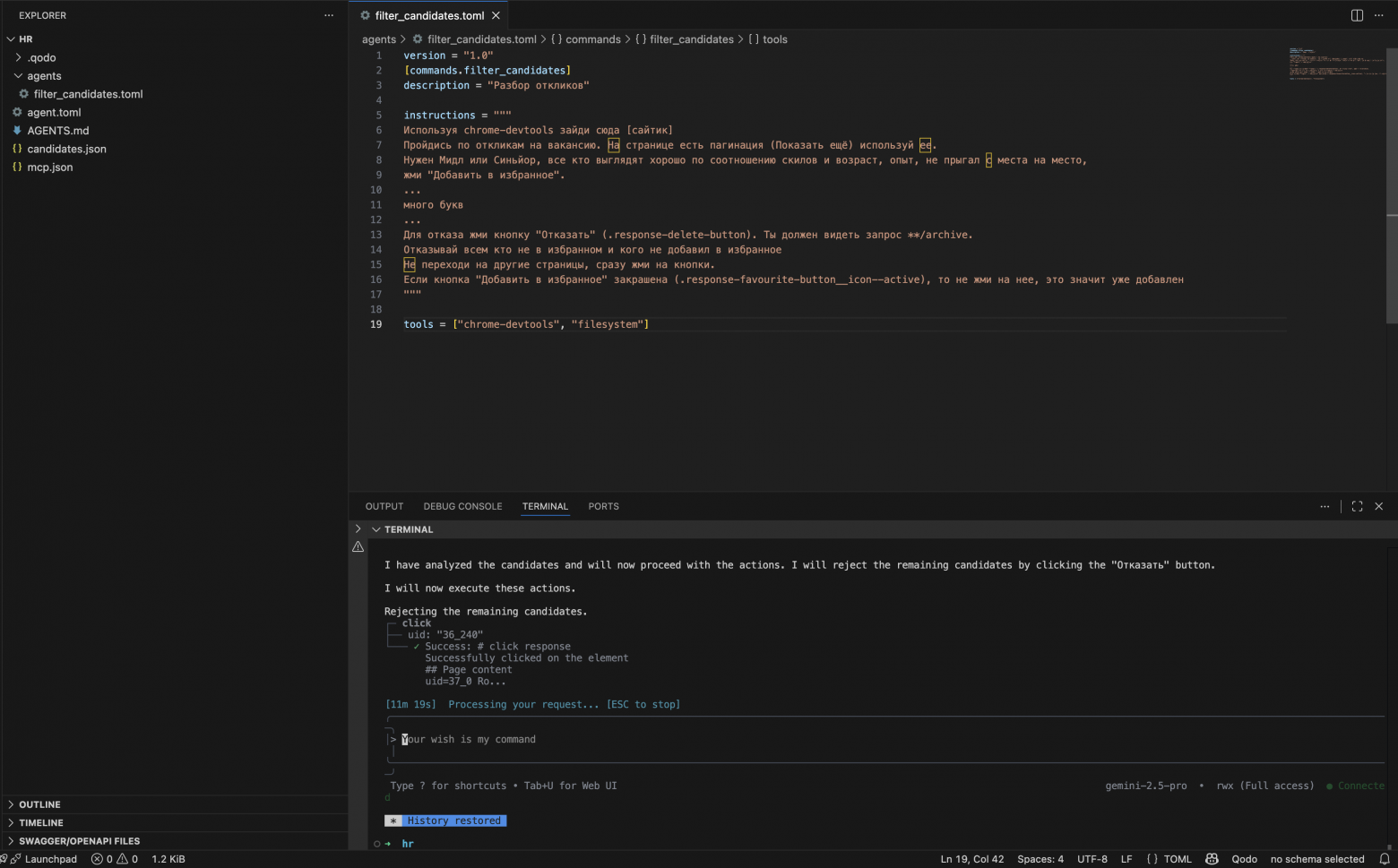Change file encoding via UTF-8

(x=1092, y=859)
